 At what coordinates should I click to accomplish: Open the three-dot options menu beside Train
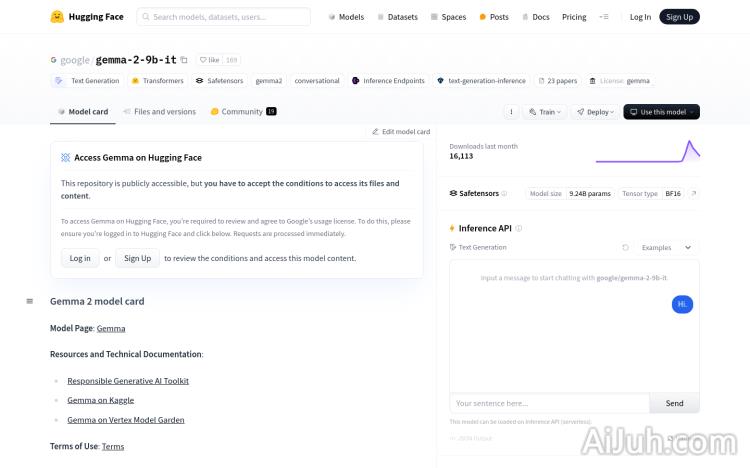511,112
